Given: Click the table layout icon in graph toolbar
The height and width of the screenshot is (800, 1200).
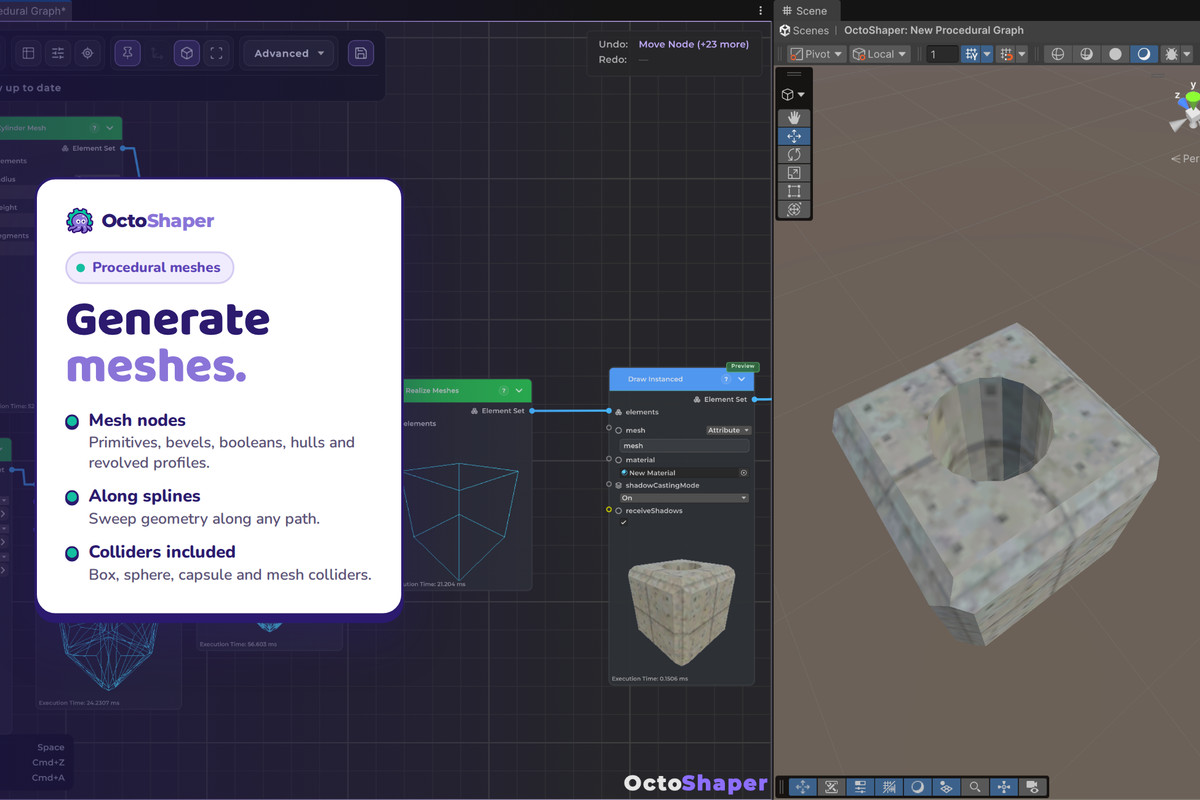Looking at the screenshot, I should point(28,53).
